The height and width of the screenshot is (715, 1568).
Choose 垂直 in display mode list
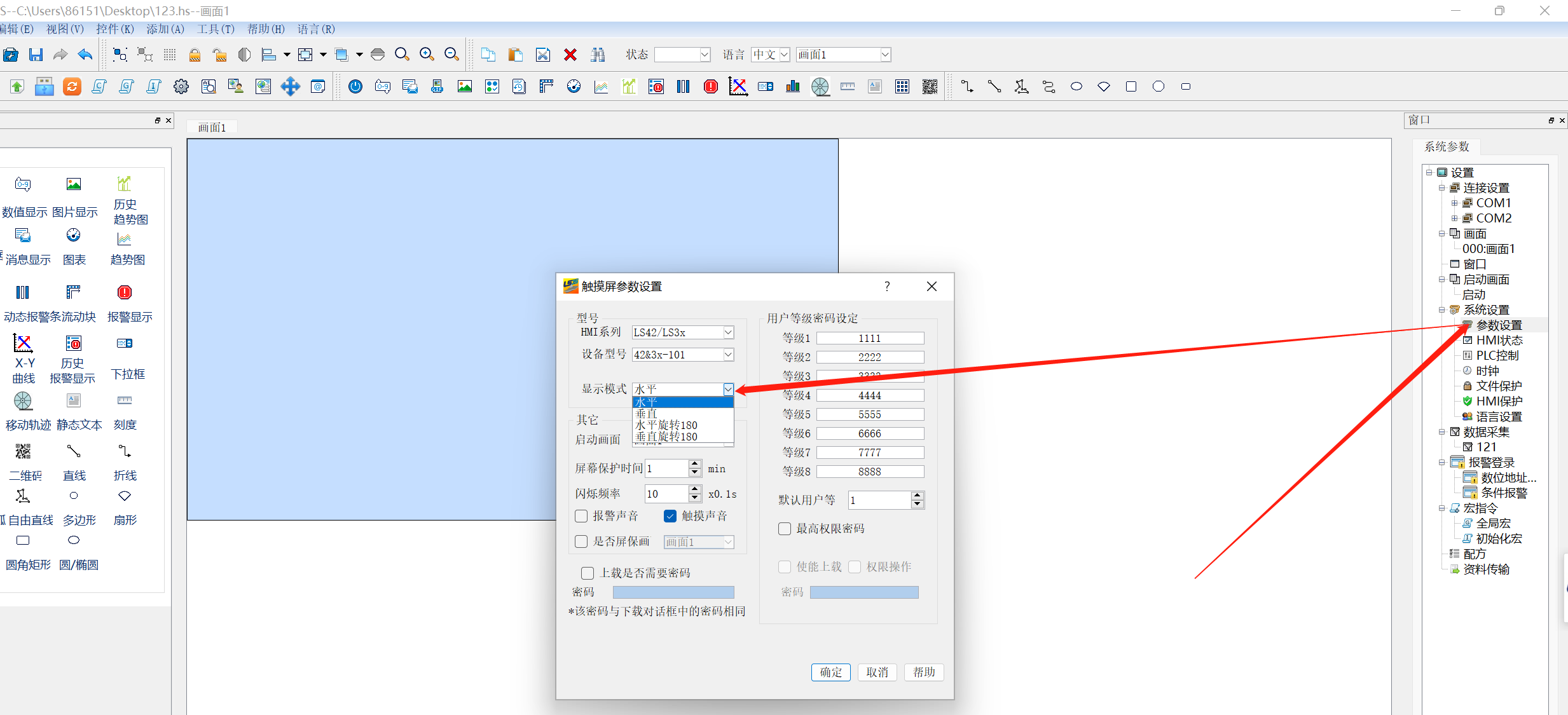pyautogui.click(x=683, y=414)
